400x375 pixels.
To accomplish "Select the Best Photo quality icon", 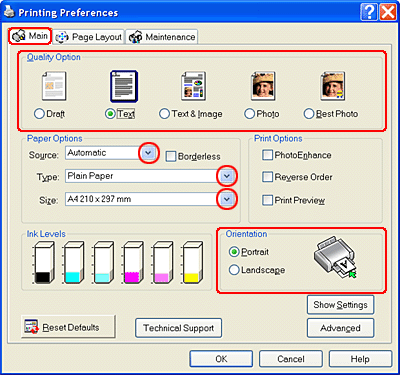I will [333, 86].
